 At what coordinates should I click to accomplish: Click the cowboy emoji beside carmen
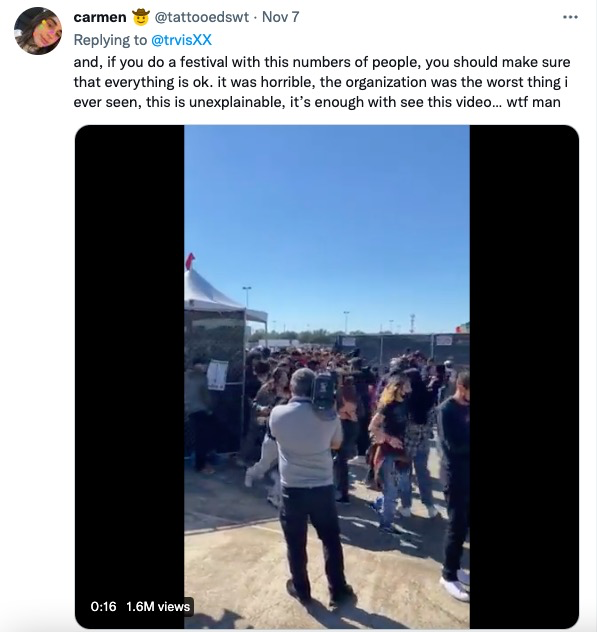(141, 17)
